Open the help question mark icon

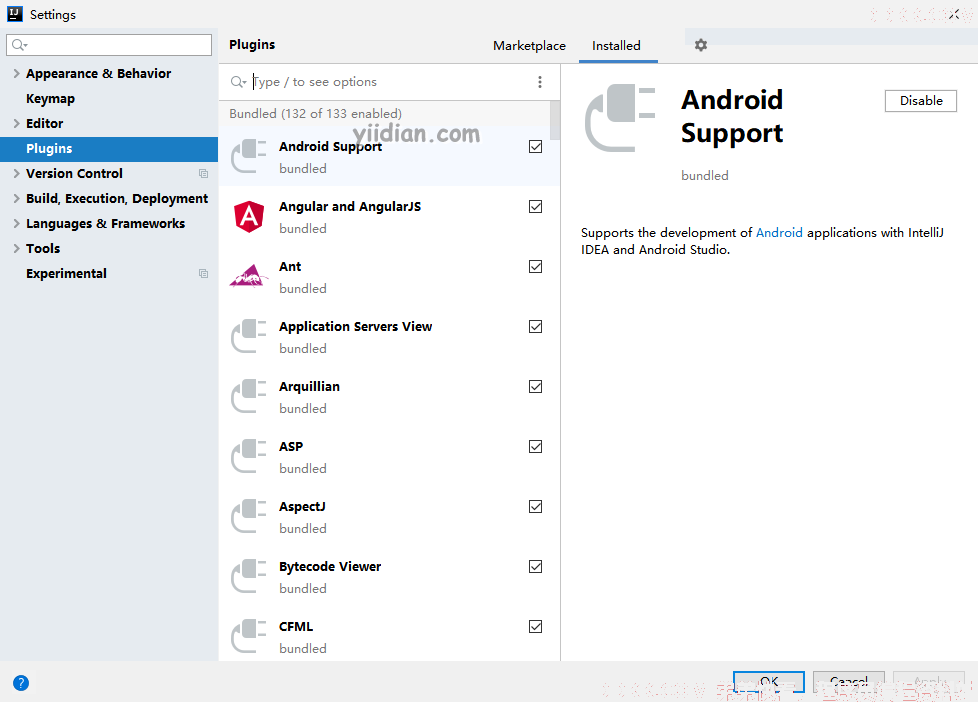click(21, 683)
